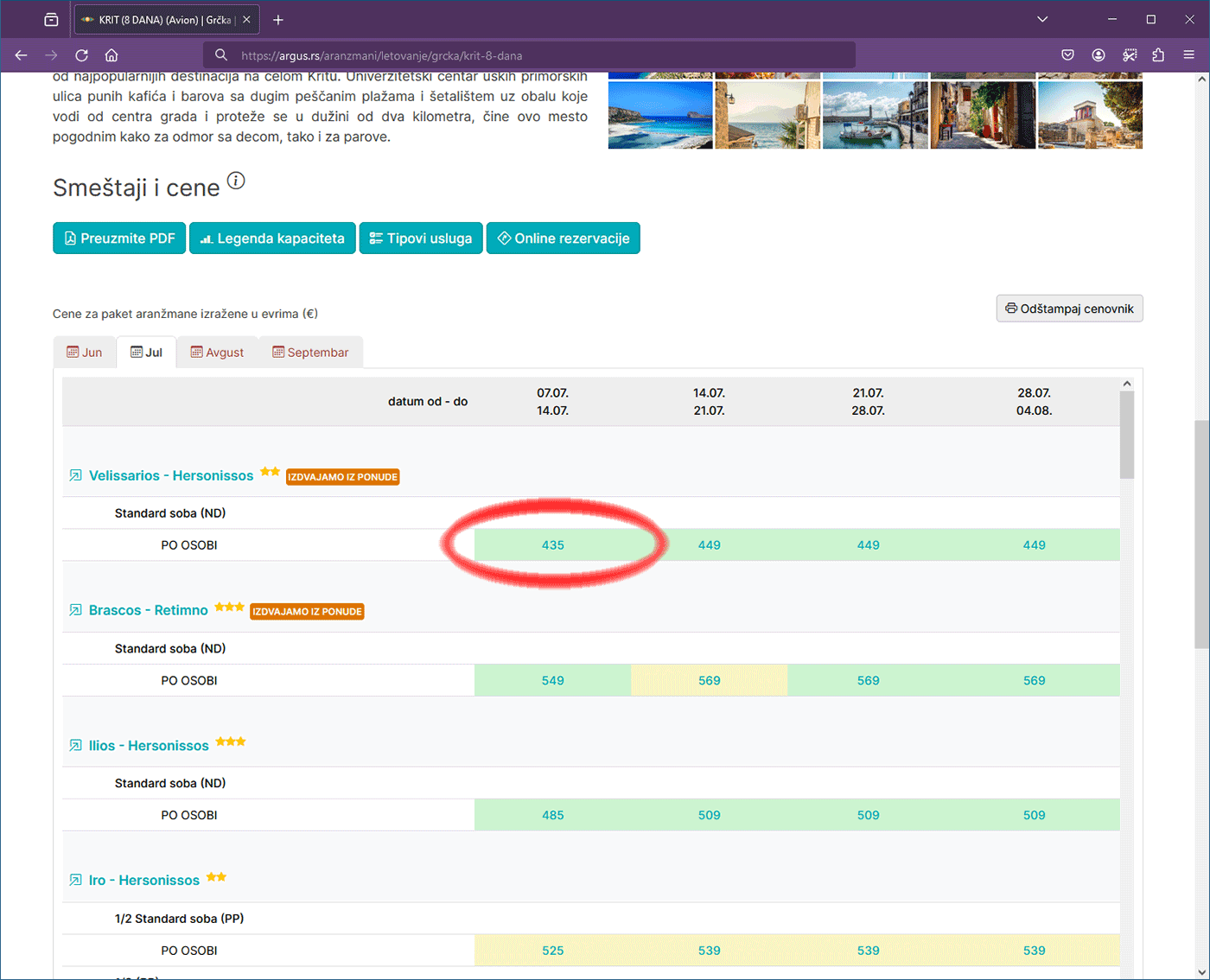Open the Brascos - Retimno hotel link
Image resolution: width=1210 pixels, height=980 pixels.
click(x=148, y=610)
